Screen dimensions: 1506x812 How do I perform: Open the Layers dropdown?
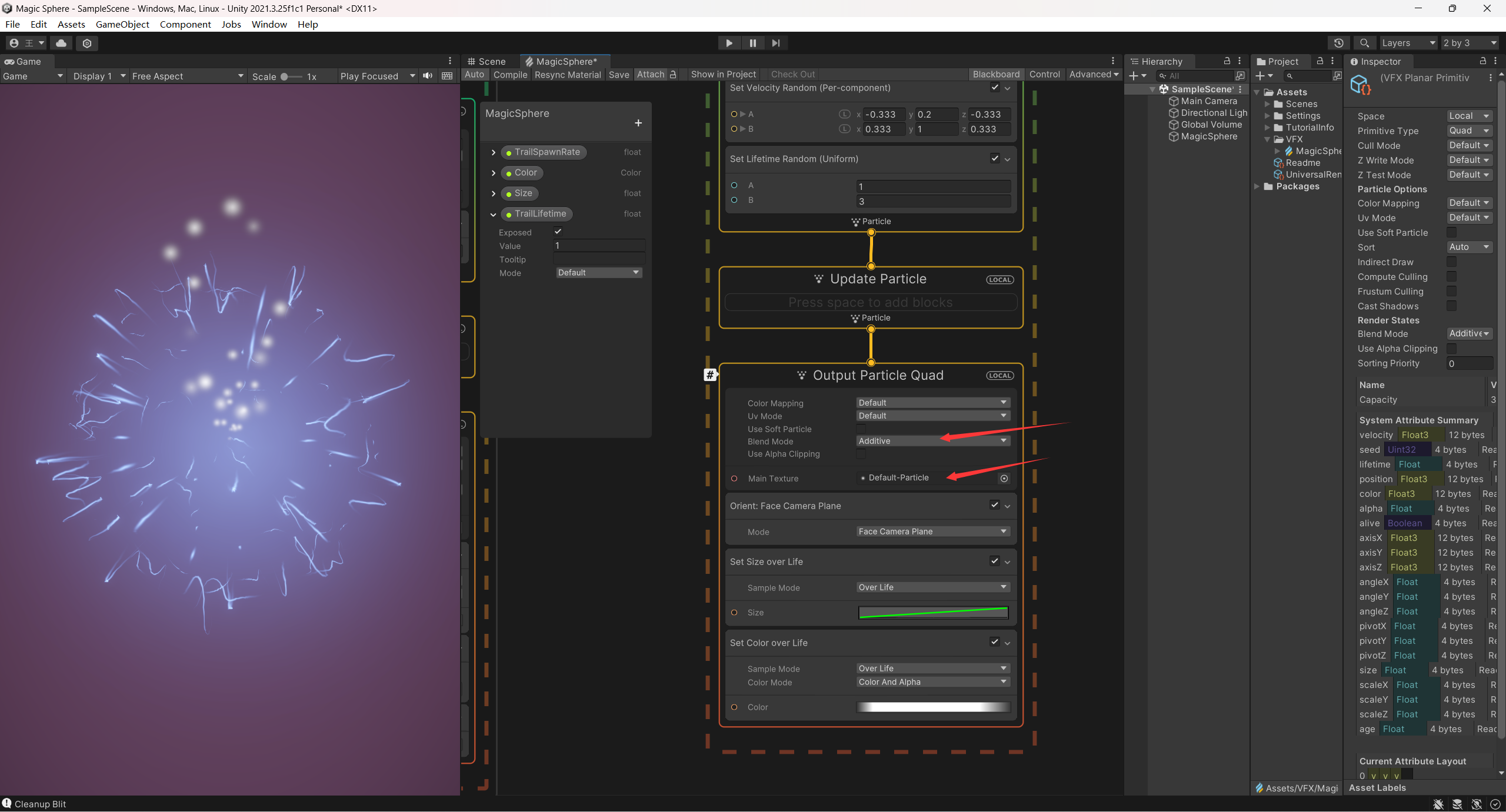click(1408, 43)
